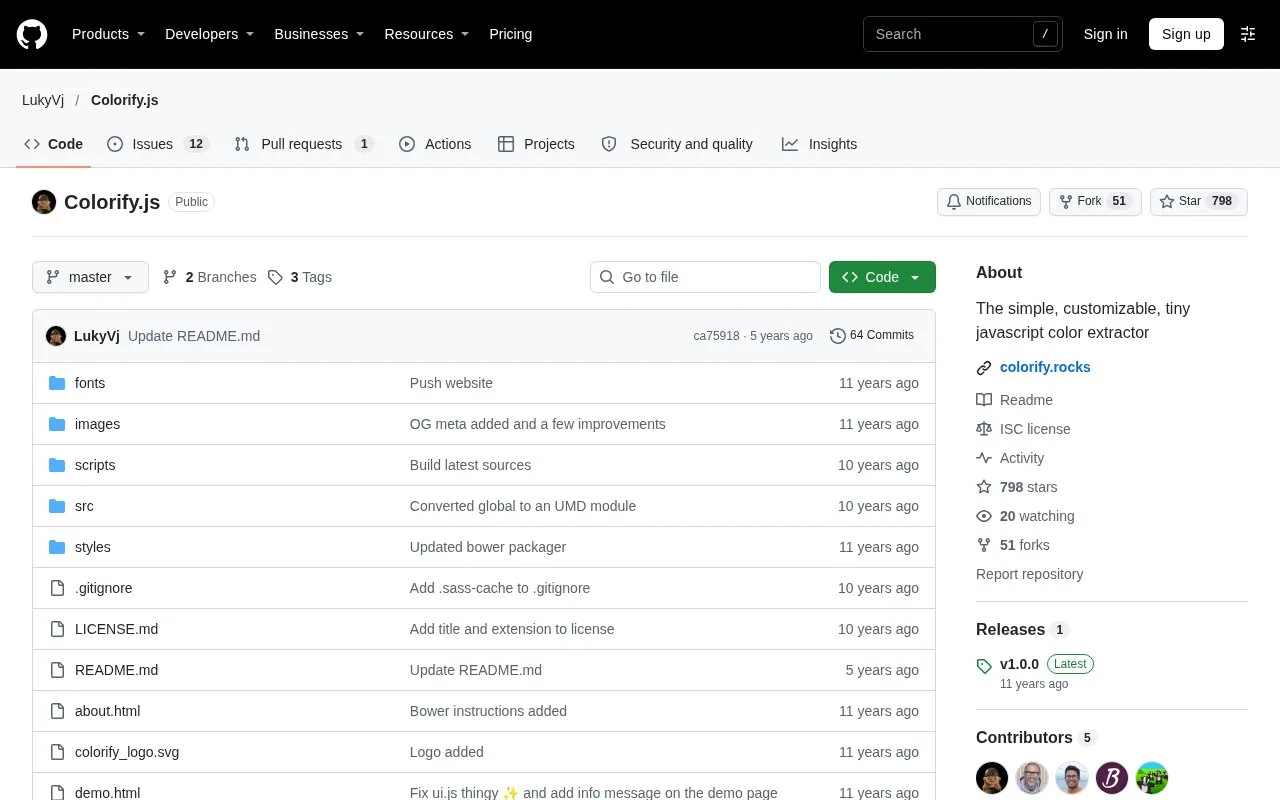Click the Notifications button
This screenshot has width=1280, height=800.
pos(989,201)
